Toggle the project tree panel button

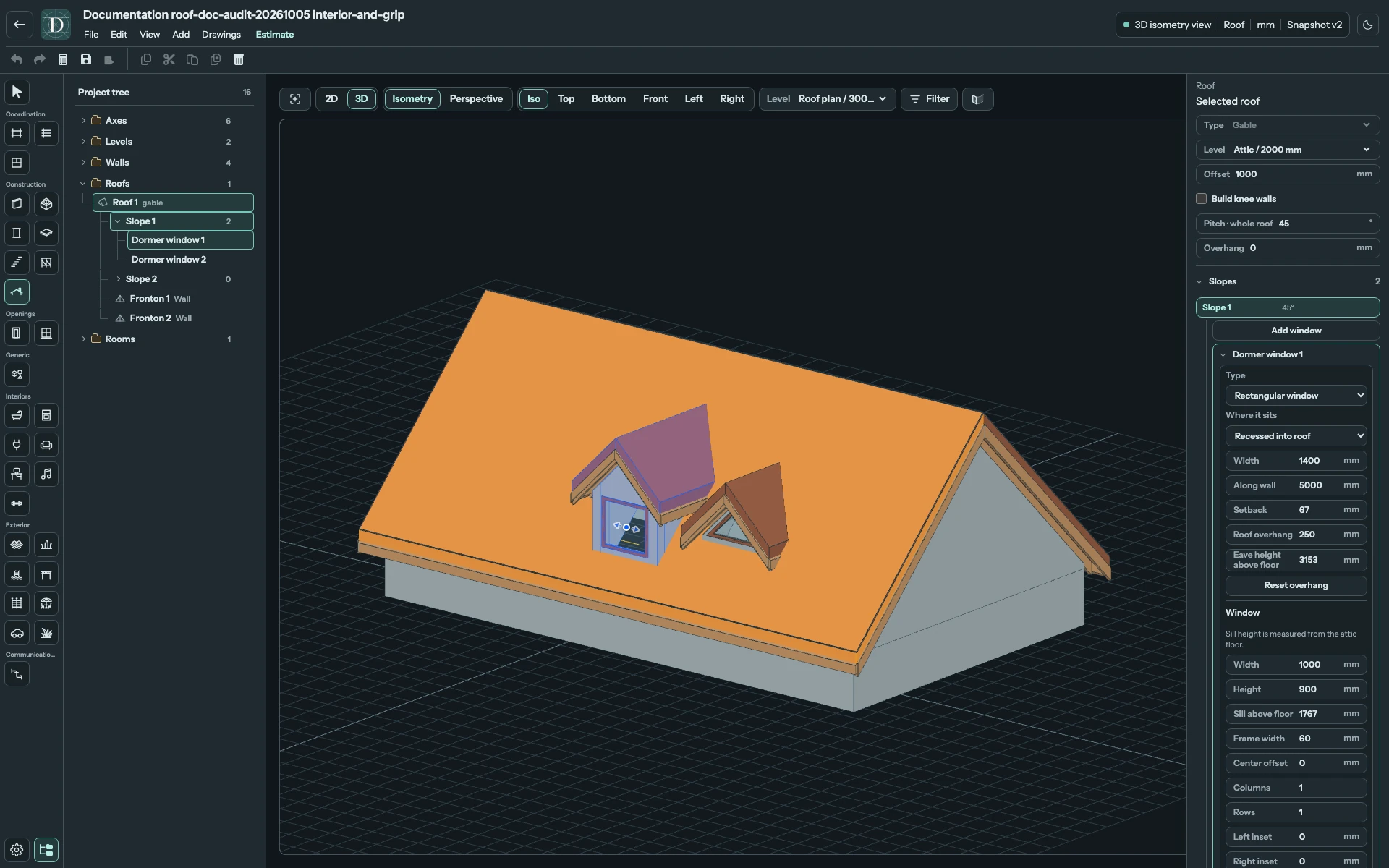[x=46, y=850]
